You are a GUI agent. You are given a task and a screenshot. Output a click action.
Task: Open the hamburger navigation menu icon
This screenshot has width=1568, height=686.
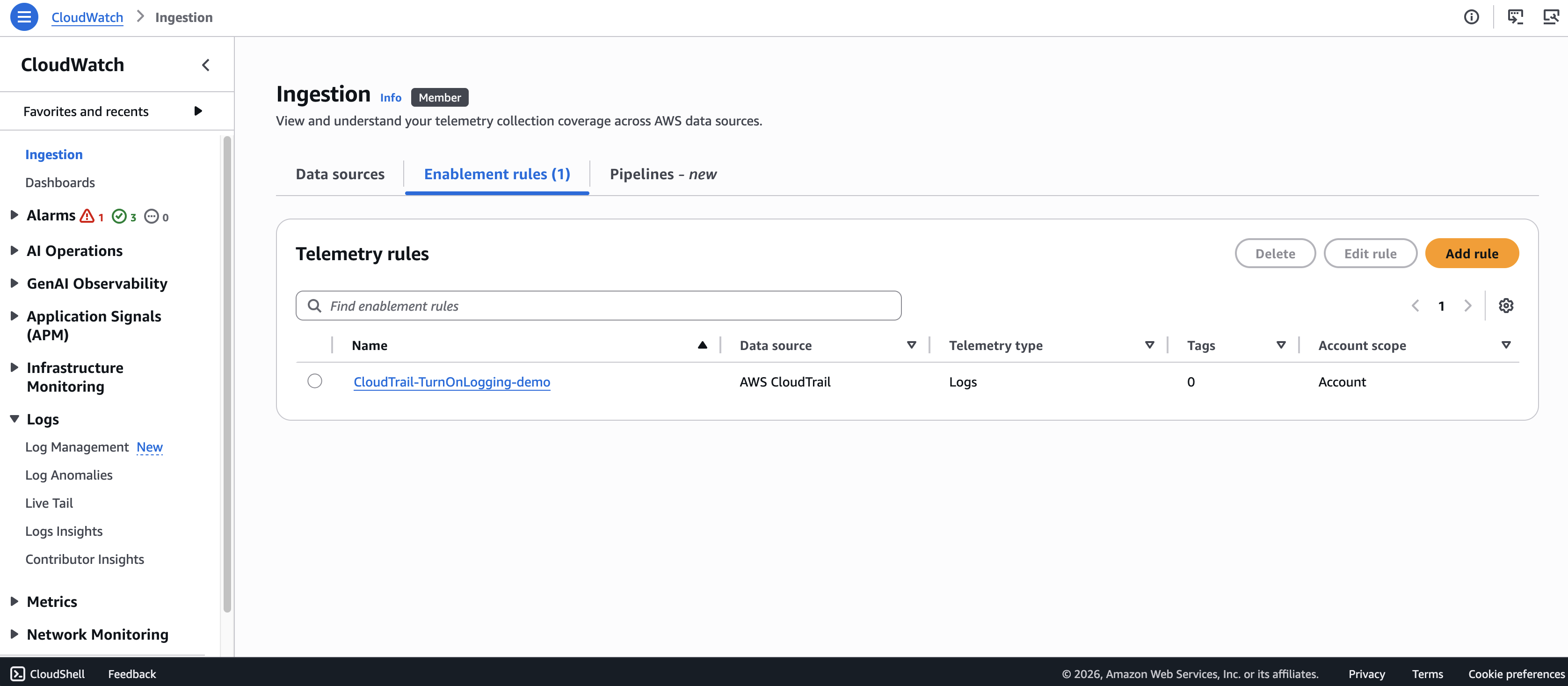[x=24, y=17]
